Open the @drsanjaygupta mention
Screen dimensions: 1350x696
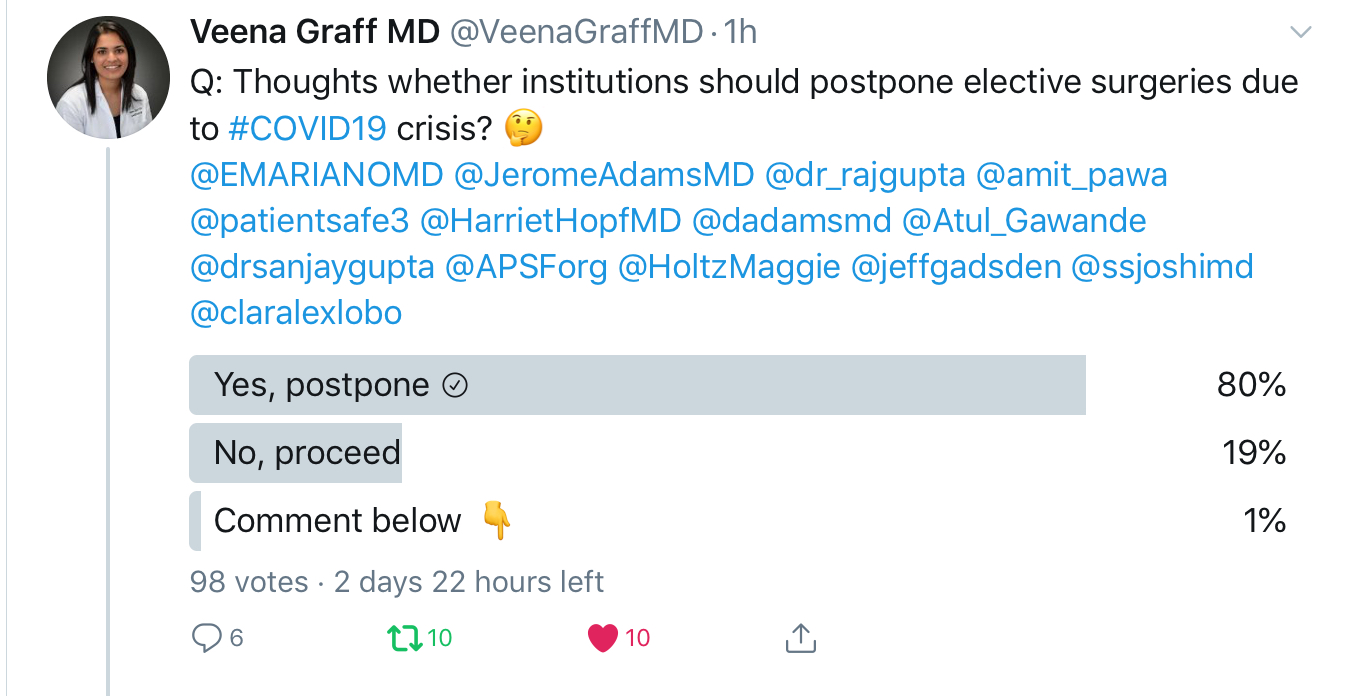click(x=312, y=267)
